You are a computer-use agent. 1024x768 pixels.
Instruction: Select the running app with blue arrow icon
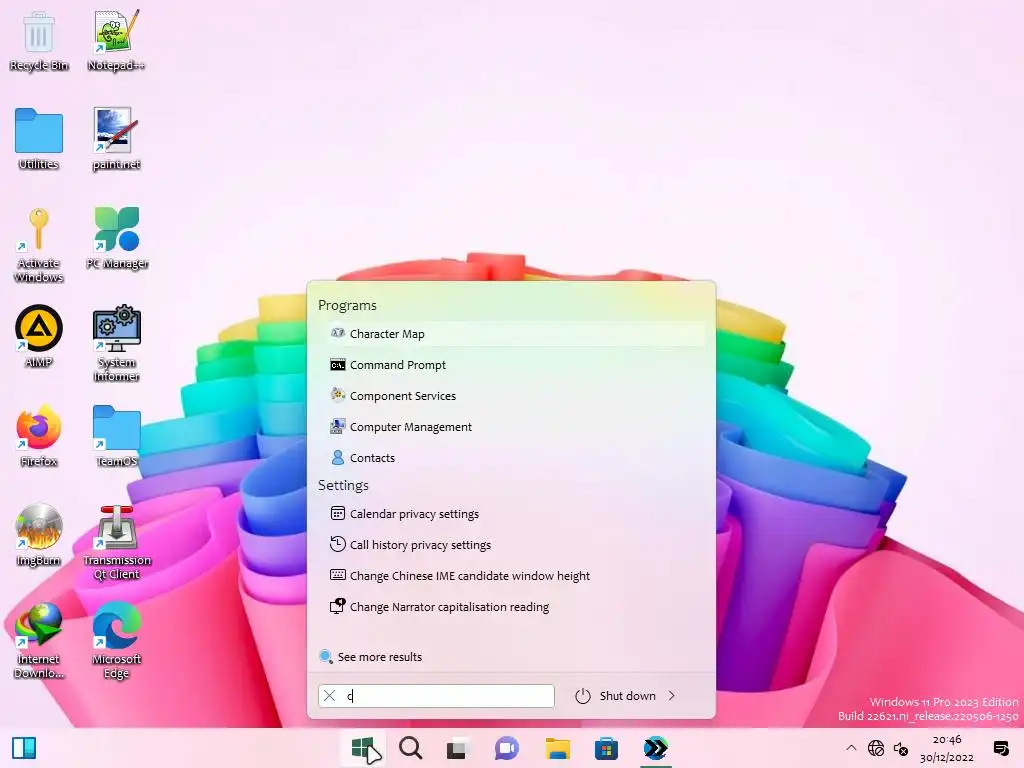[x=655, y=748]
